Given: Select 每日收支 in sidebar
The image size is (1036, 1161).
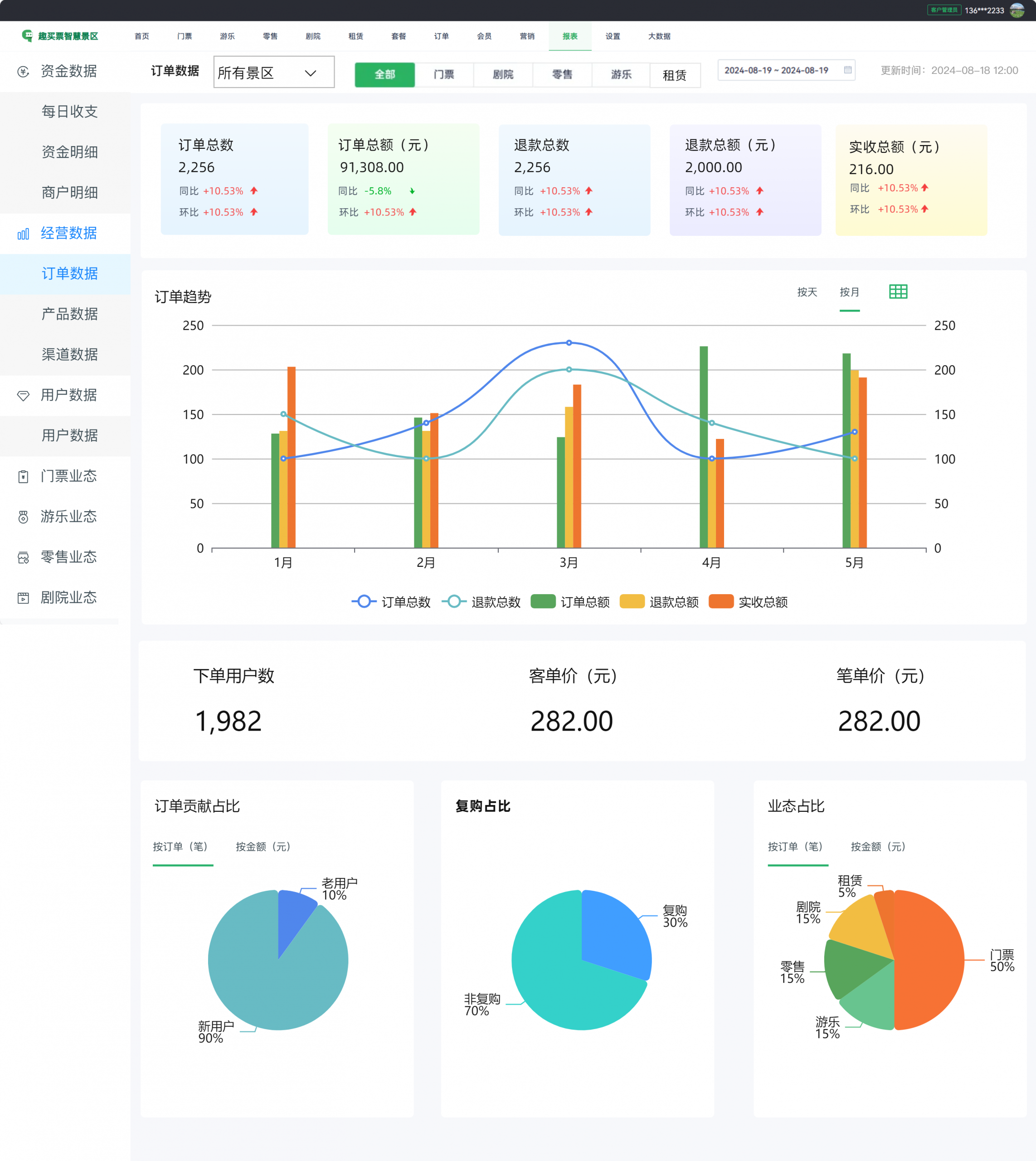Looking at the screenshot, I should tap(69, 112).
